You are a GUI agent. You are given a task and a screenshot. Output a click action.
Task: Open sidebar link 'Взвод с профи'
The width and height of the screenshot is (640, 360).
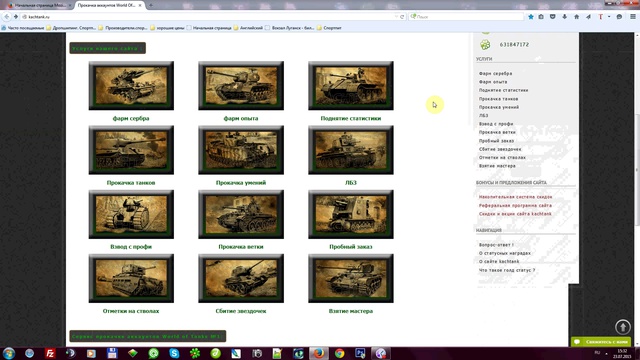pos(496,124)
